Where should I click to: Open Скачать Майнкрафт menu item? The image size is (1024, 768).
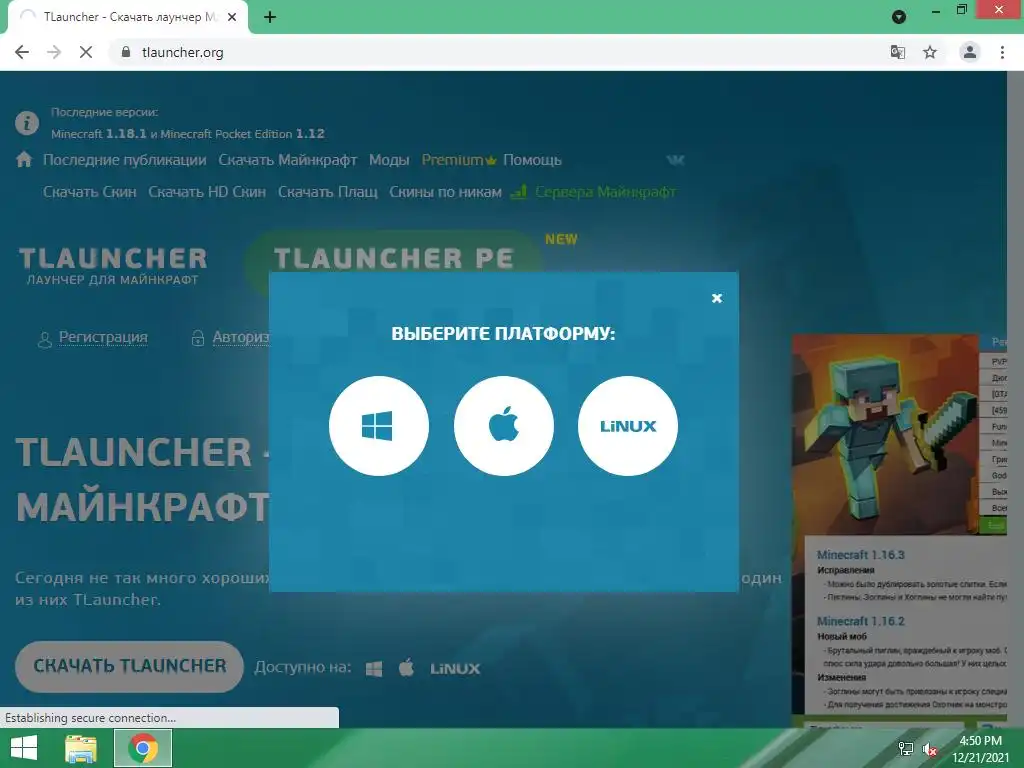pos(287,160)
